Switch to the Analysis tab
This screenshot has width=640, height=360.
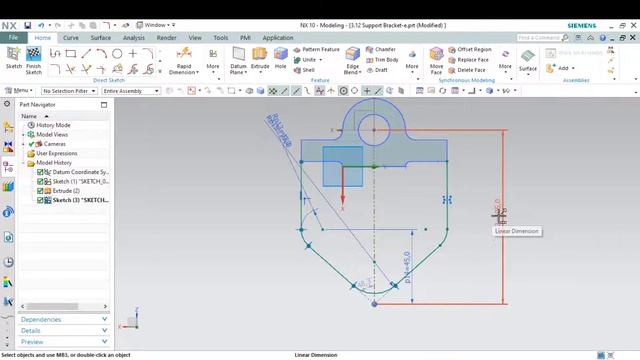pyautogui.click(x=134, y=38)
